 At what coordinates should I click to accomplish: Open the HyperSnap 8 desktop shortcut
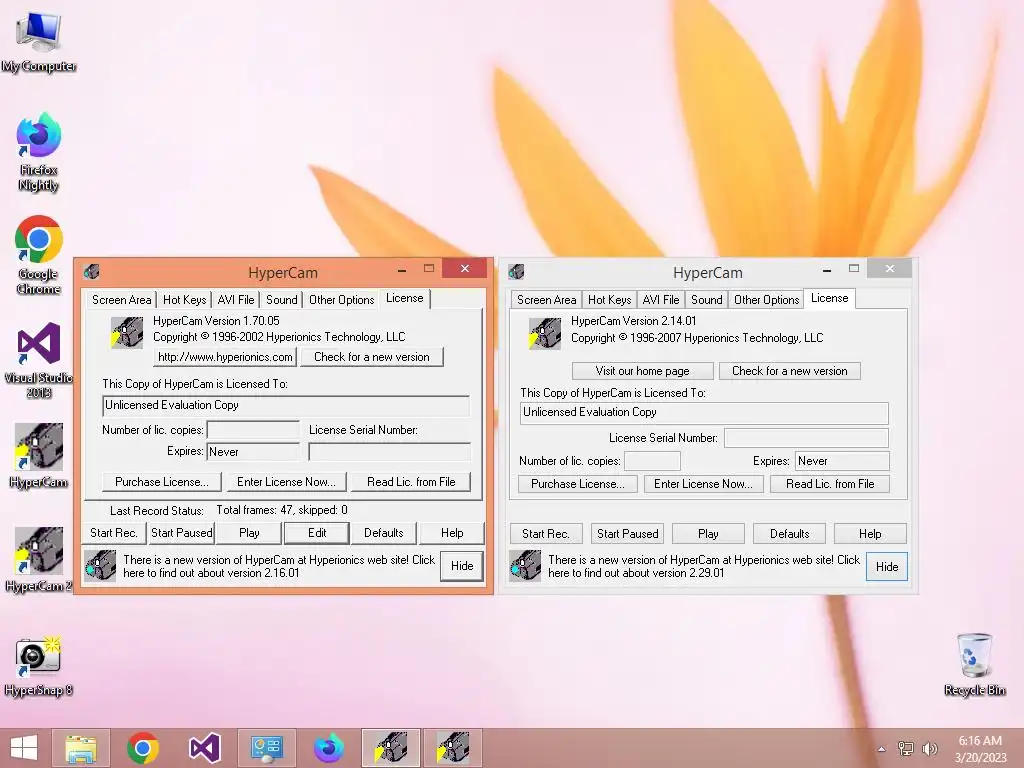(x=39, y=666)
